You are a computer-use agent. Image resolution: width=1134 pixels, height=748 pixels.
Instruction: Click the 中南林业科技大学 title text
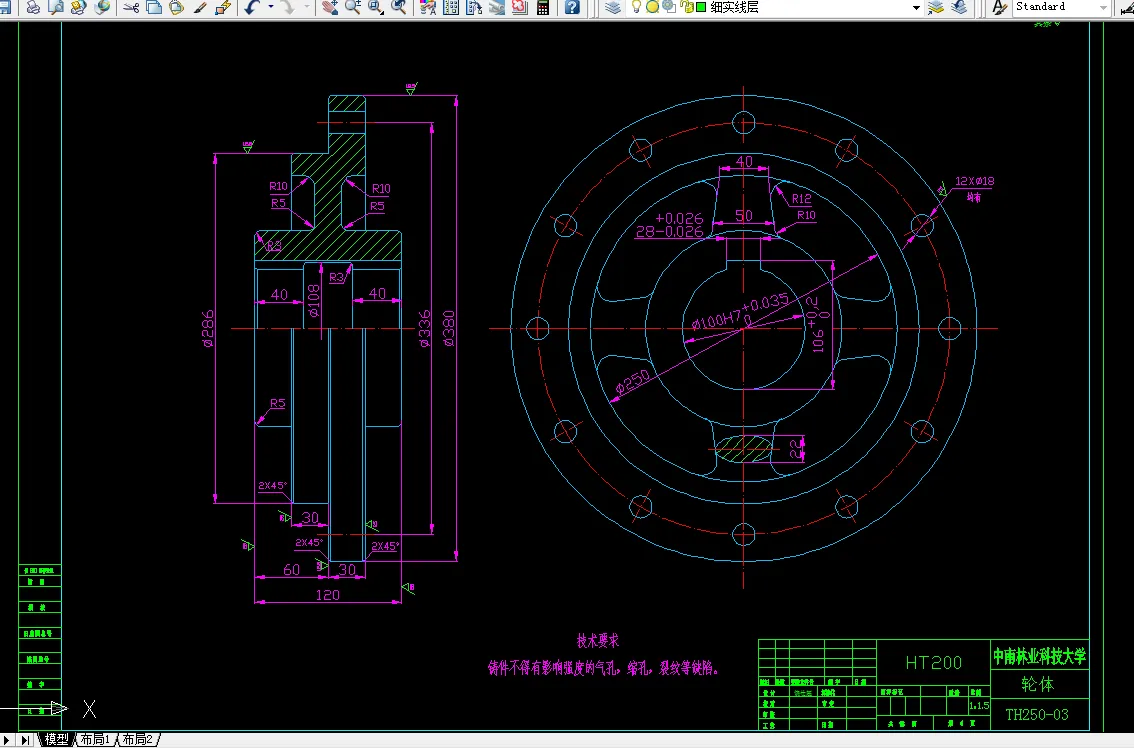(x=1039, y=657)
